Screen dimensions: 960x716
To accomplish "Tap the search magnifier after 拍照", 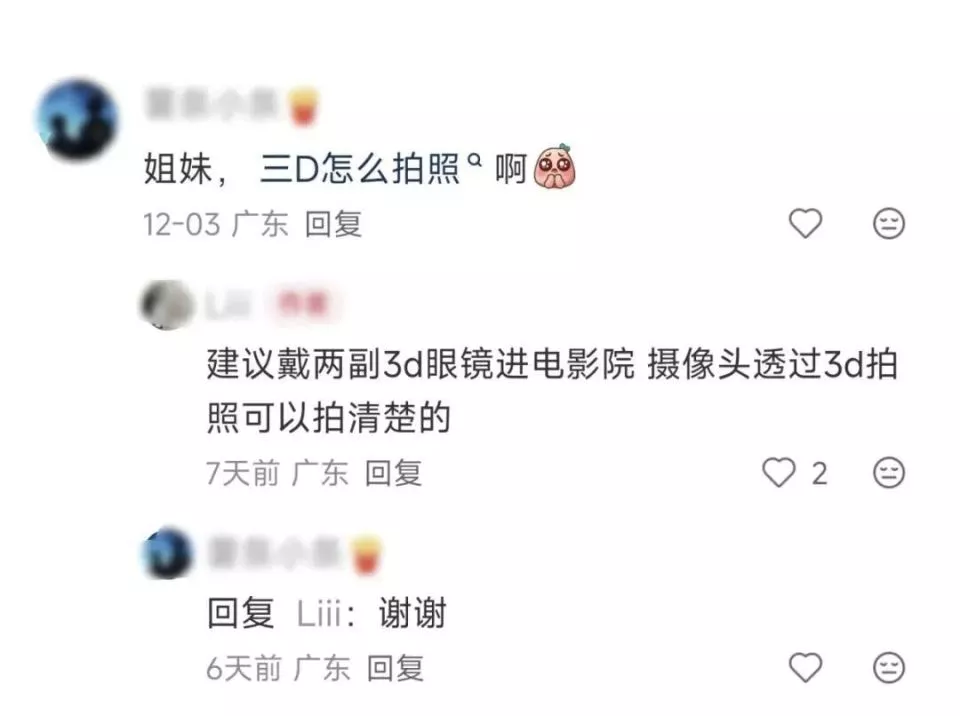I will pyautogui.click(x=474, y=160).
